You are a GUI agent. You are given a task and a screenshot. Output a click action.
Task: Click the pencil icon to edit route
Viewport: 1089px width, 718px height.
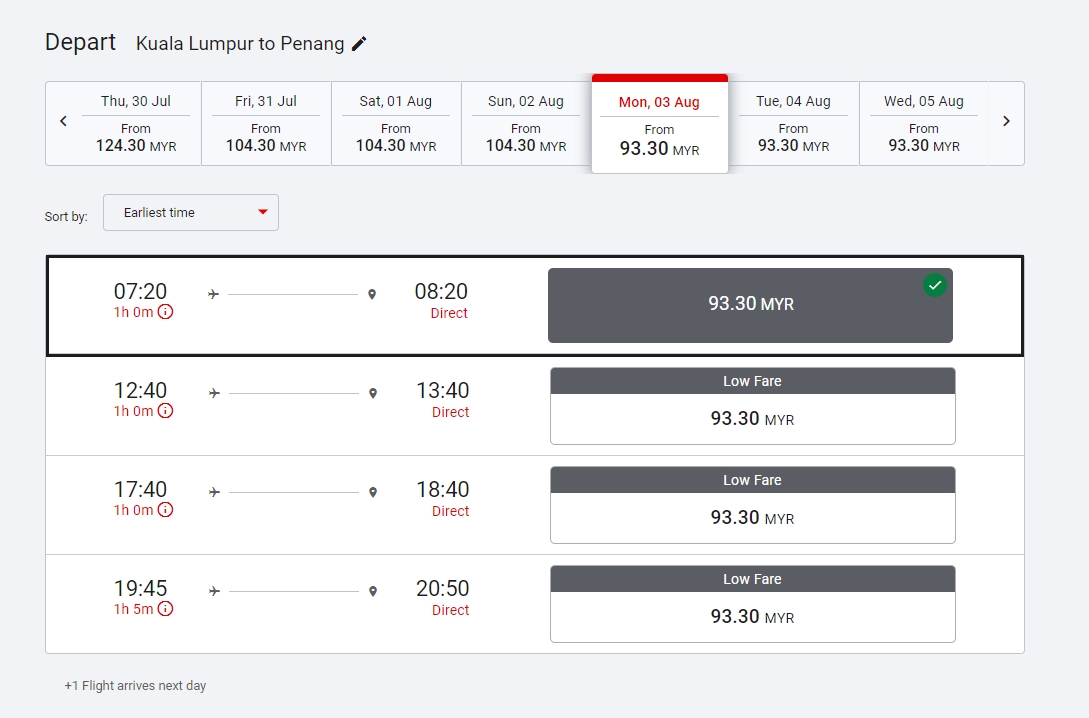coord(359,43)
